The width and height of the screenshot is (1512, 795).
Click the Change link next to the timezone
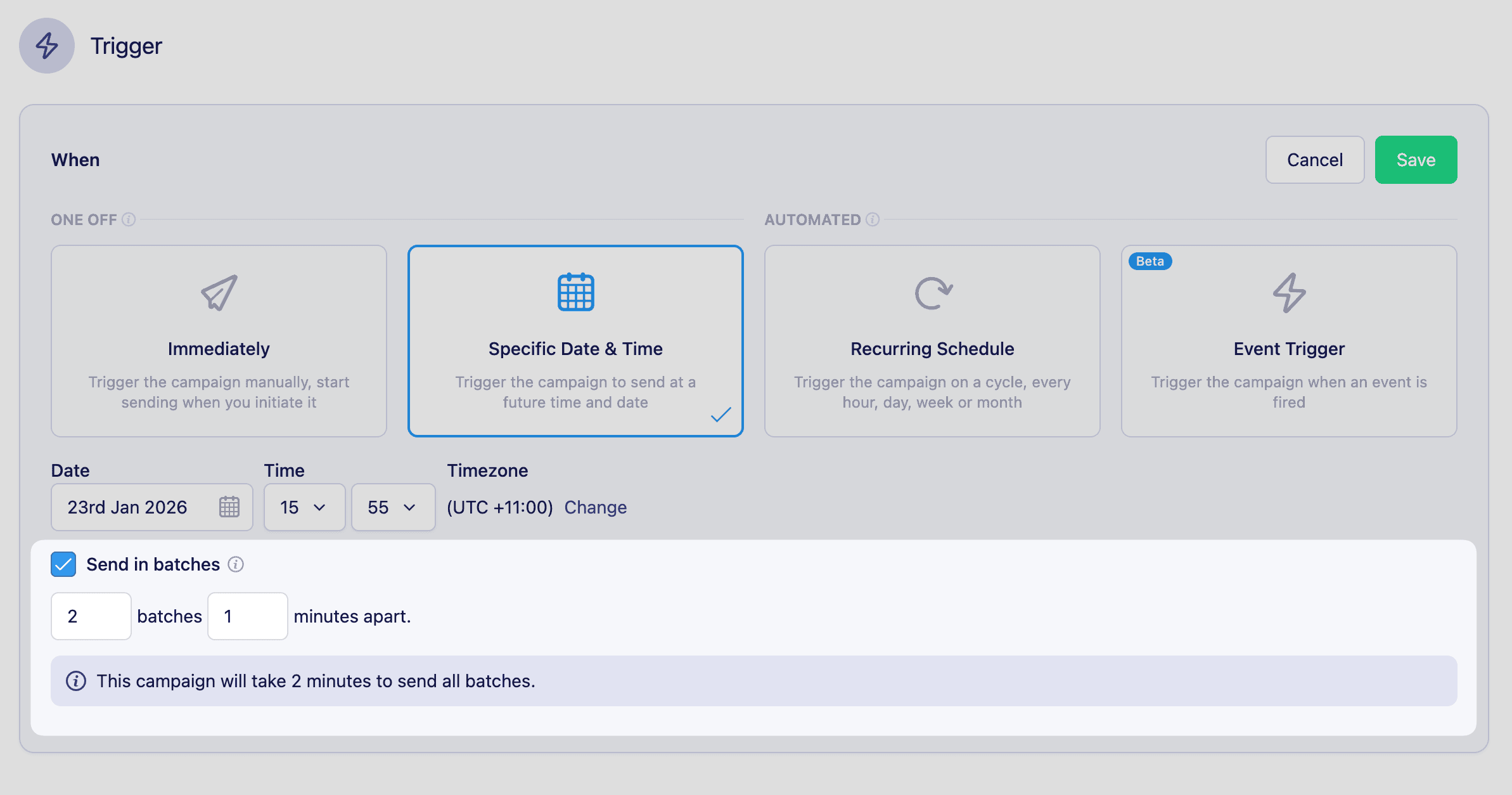(595, 507)
